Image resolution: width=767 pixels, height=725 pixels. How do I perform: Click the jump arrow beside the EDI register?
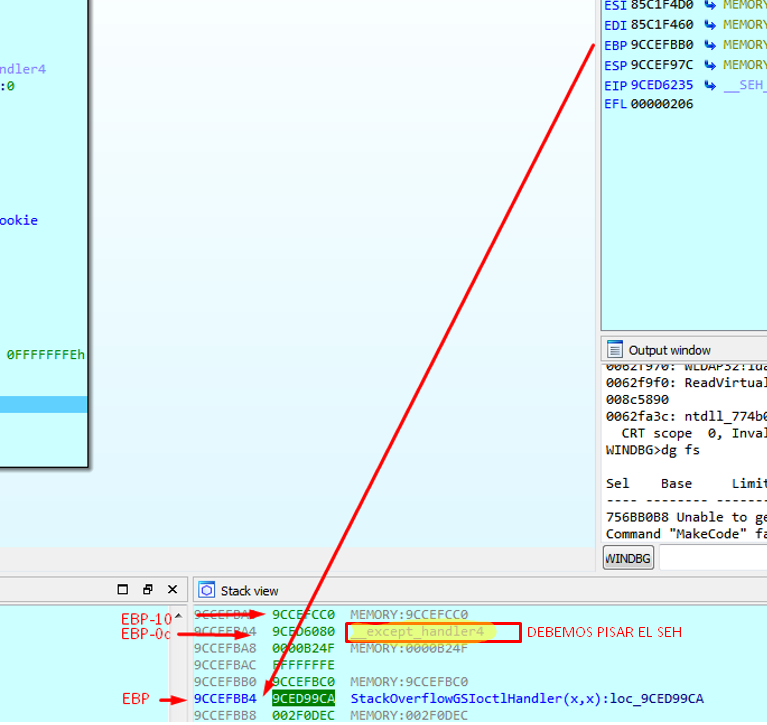pos(710,25)
